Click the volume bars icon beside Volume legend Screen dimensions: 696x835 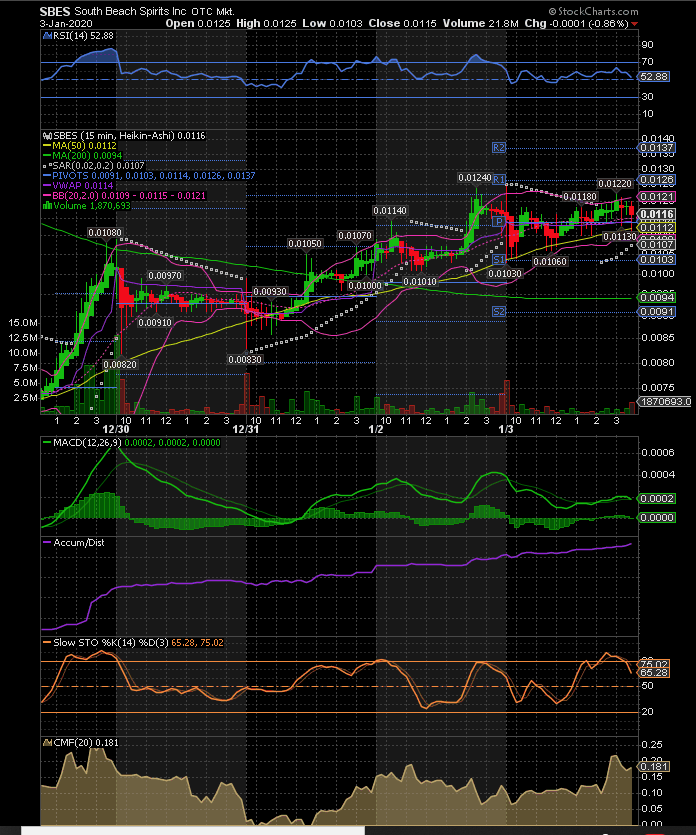tap(47, 206)
